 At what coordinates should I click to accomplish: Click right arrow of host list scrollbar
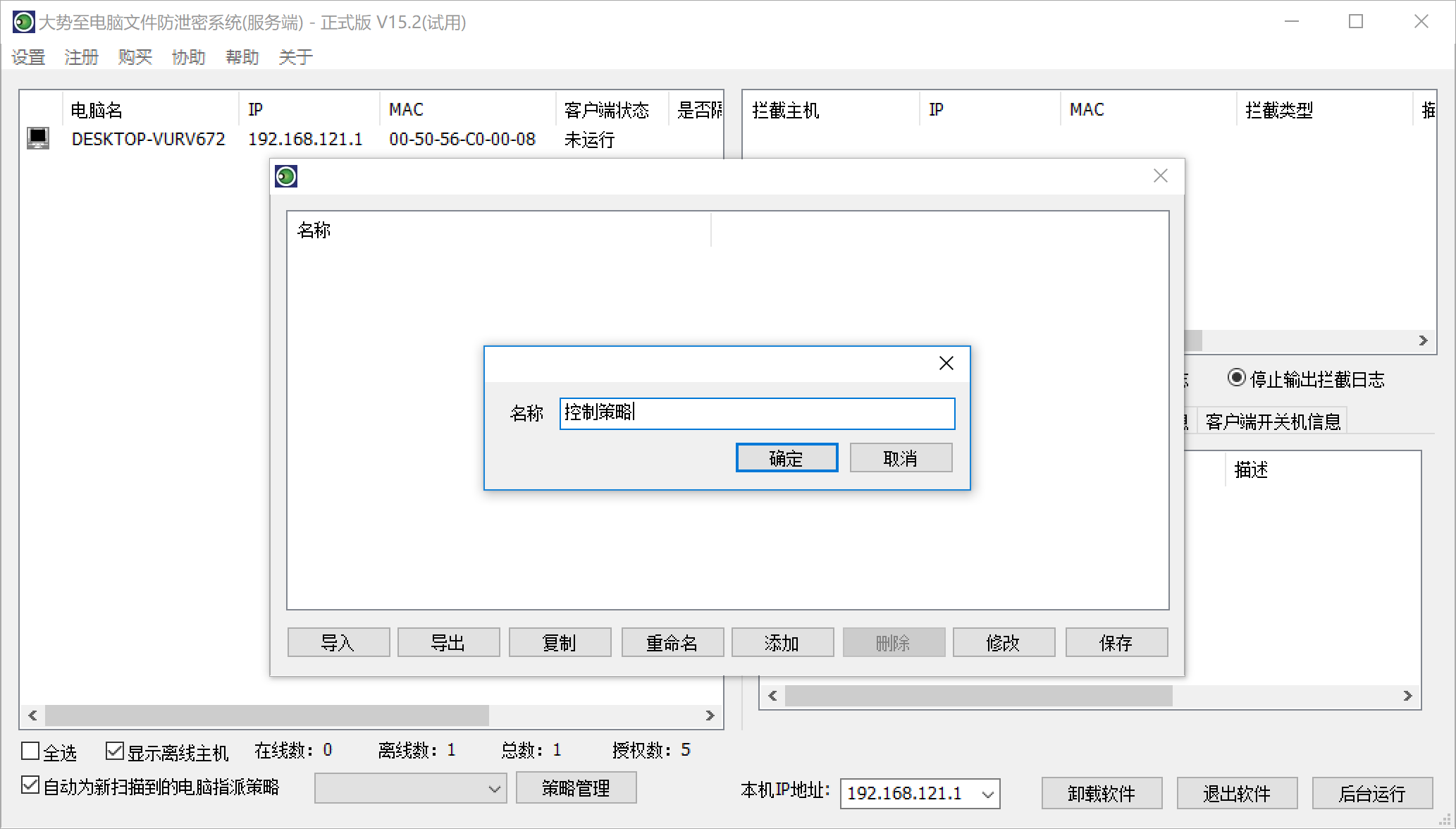click(710, 716)
